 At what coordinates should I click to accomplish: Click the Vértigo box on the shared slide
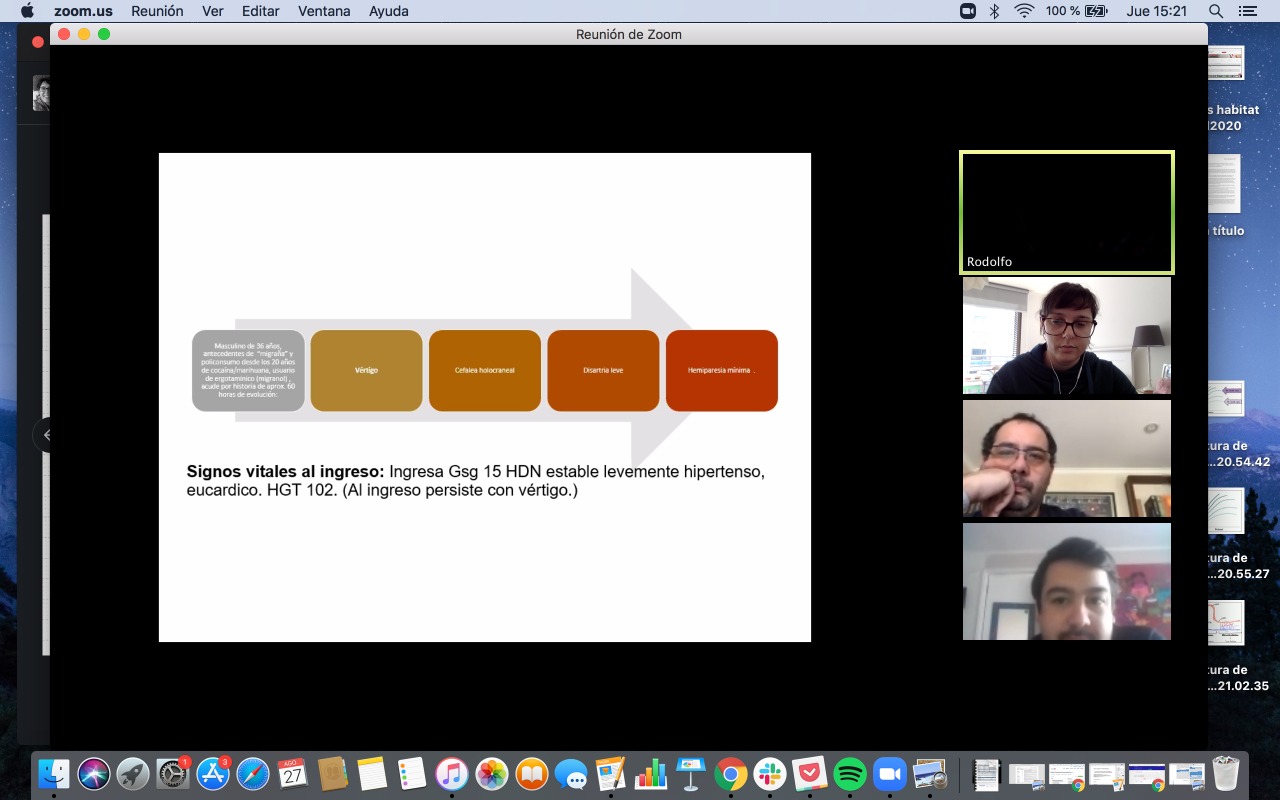[366, 370]
